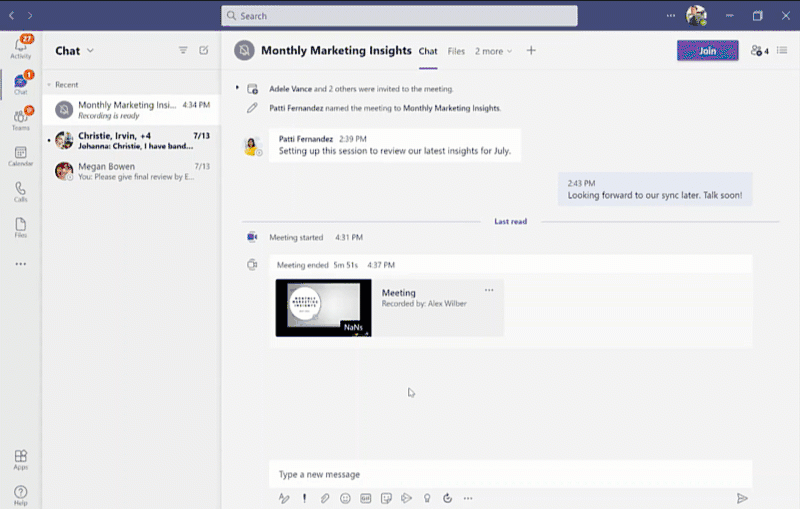This screenshot has width=800, height=509.
Task: Filter the chat list
Action: [x=183, y=50]
